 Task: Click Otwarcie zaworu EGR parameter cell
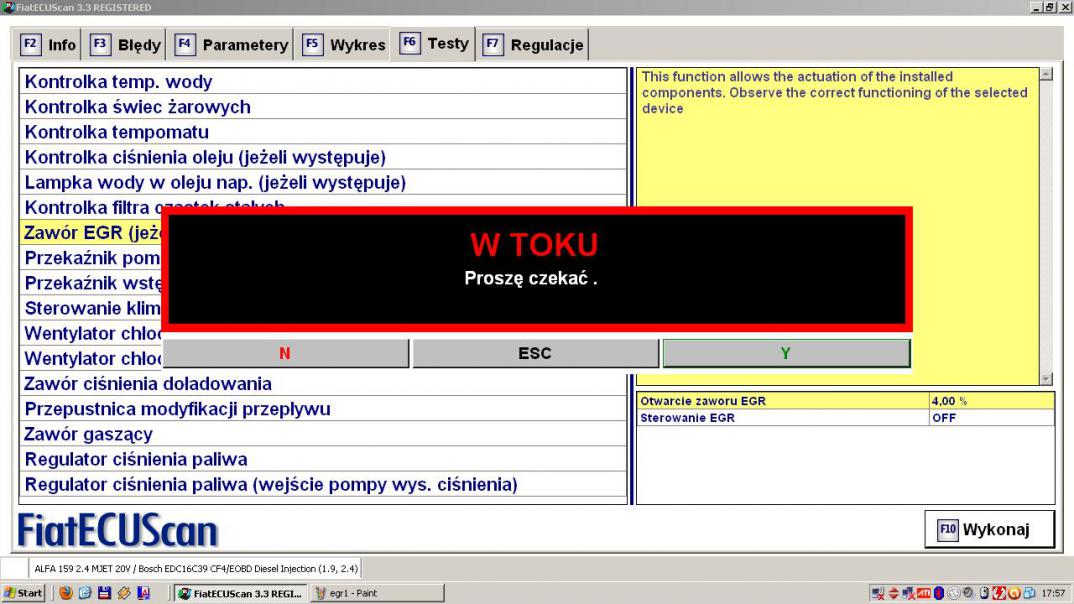[782, 401]
